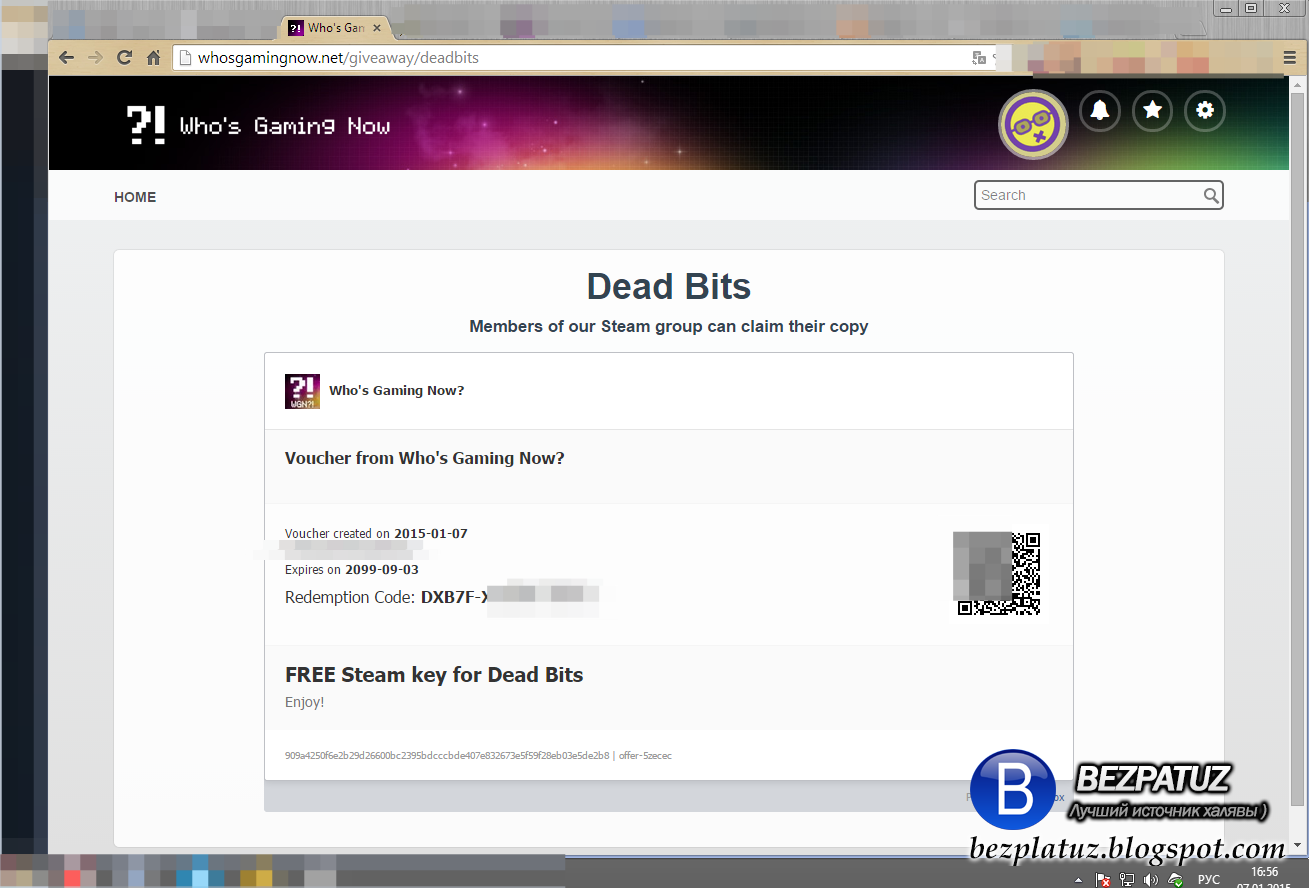Click the magnifier icon in the search box
1309x888 pixels.
tap(1211, 195)
